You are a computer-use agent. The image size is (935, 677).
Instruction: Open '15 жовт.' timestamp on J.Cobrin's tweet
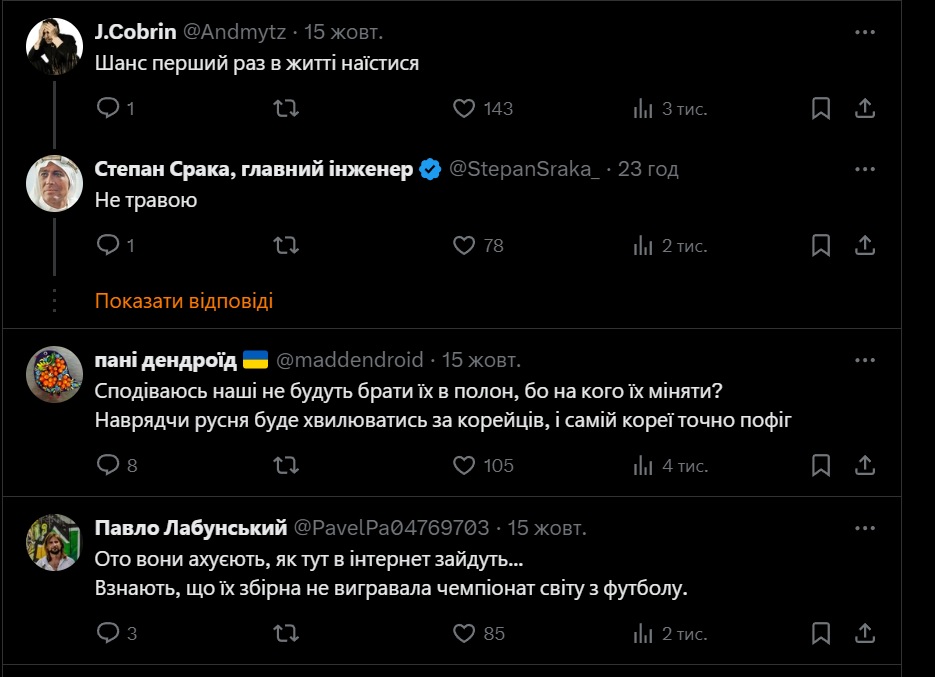(343, 32)
